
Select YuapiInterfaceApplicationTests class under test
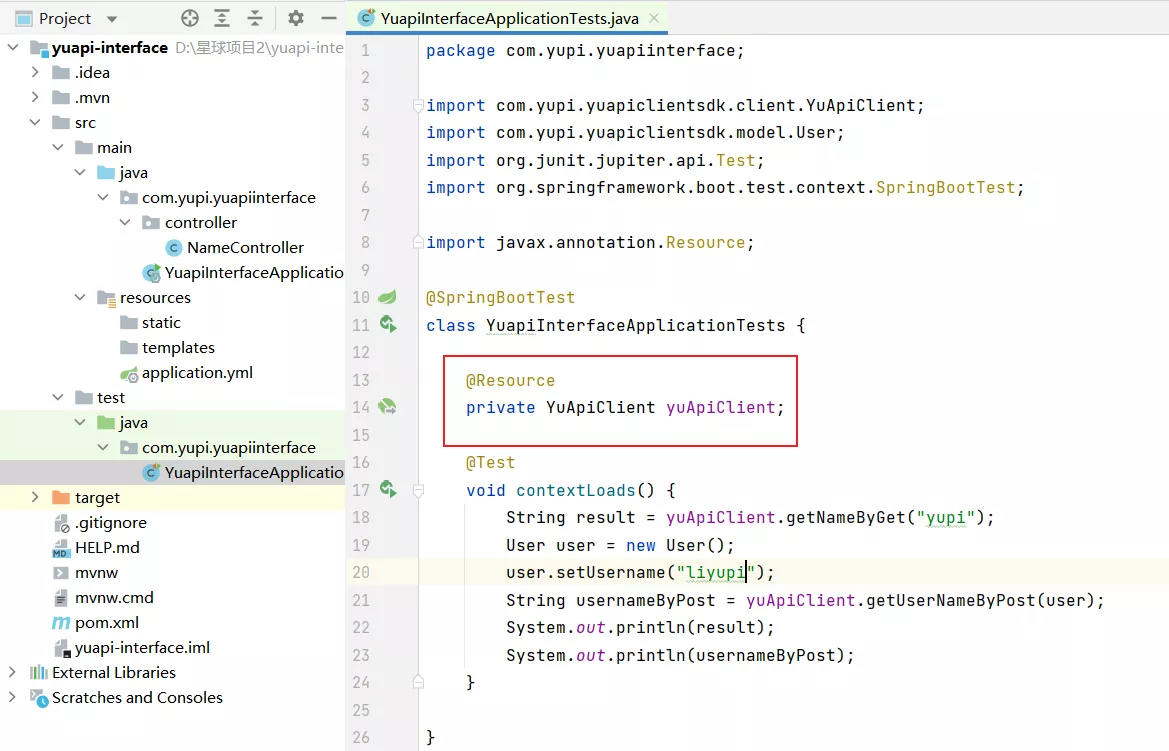click(x=254, y=472)
